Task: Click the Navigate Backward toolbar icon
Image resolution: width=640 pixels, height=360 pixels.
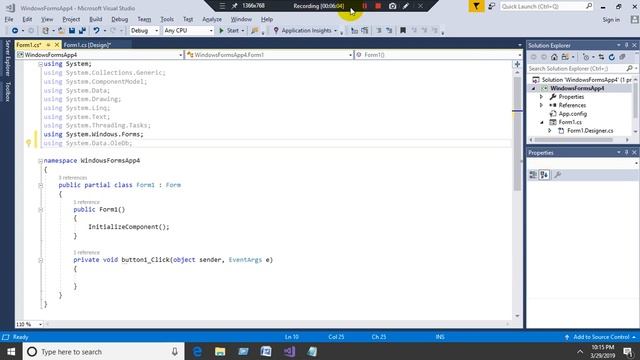Action: pyautogui.click(x=15, y=31)
